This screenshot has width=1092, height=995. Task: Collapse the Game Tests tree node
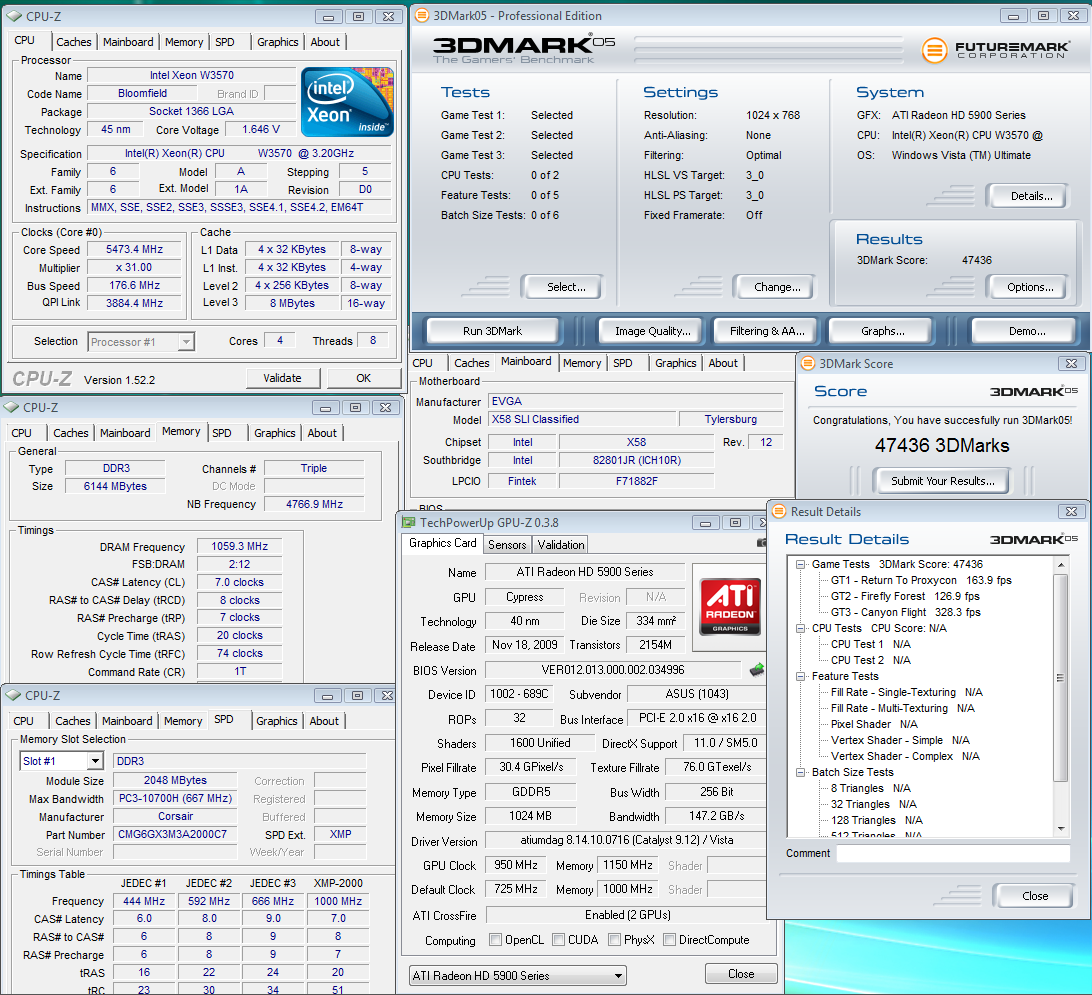(801, 564)
